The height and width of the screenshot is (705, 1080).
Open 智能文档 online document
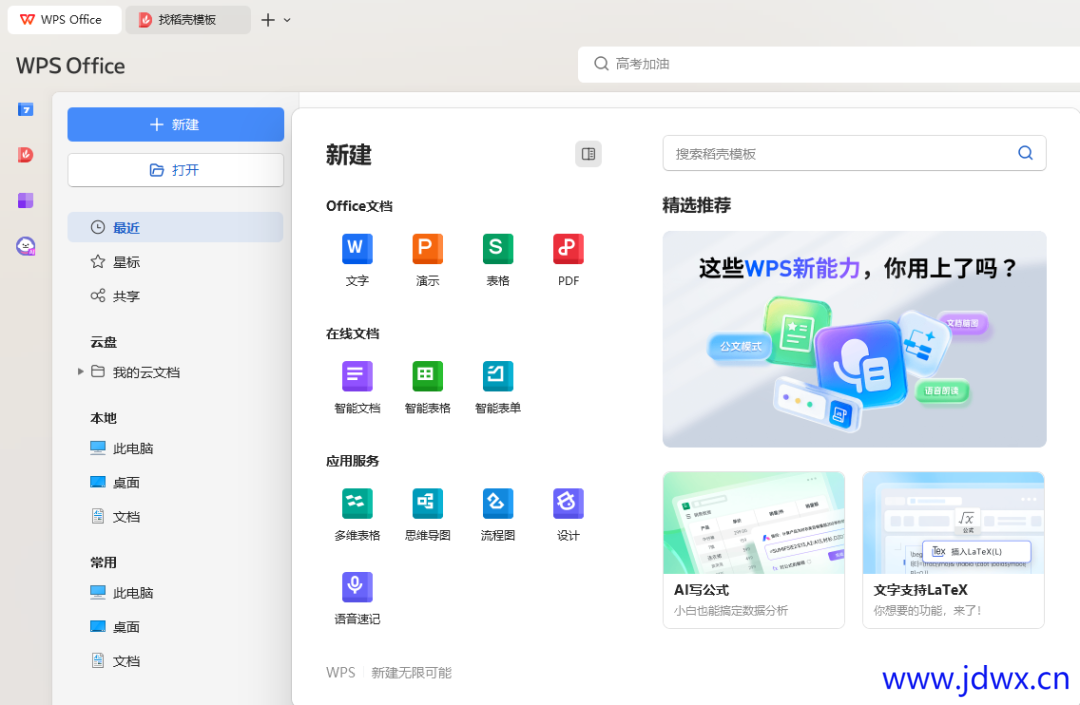[357, 387]
